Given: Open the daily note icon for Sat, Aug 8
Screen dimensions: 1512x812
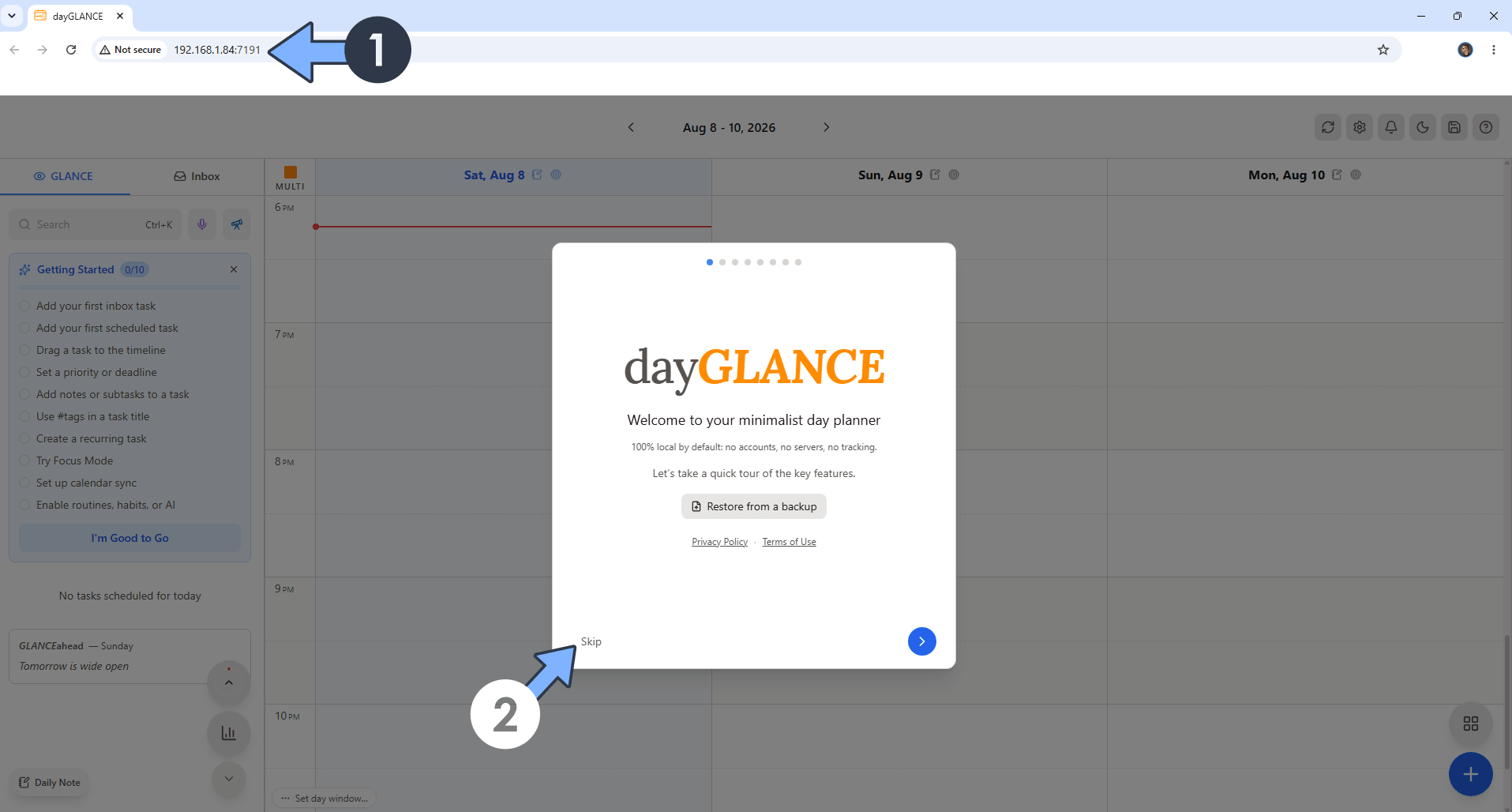Looking at the screenshot, I should point(537,175).
